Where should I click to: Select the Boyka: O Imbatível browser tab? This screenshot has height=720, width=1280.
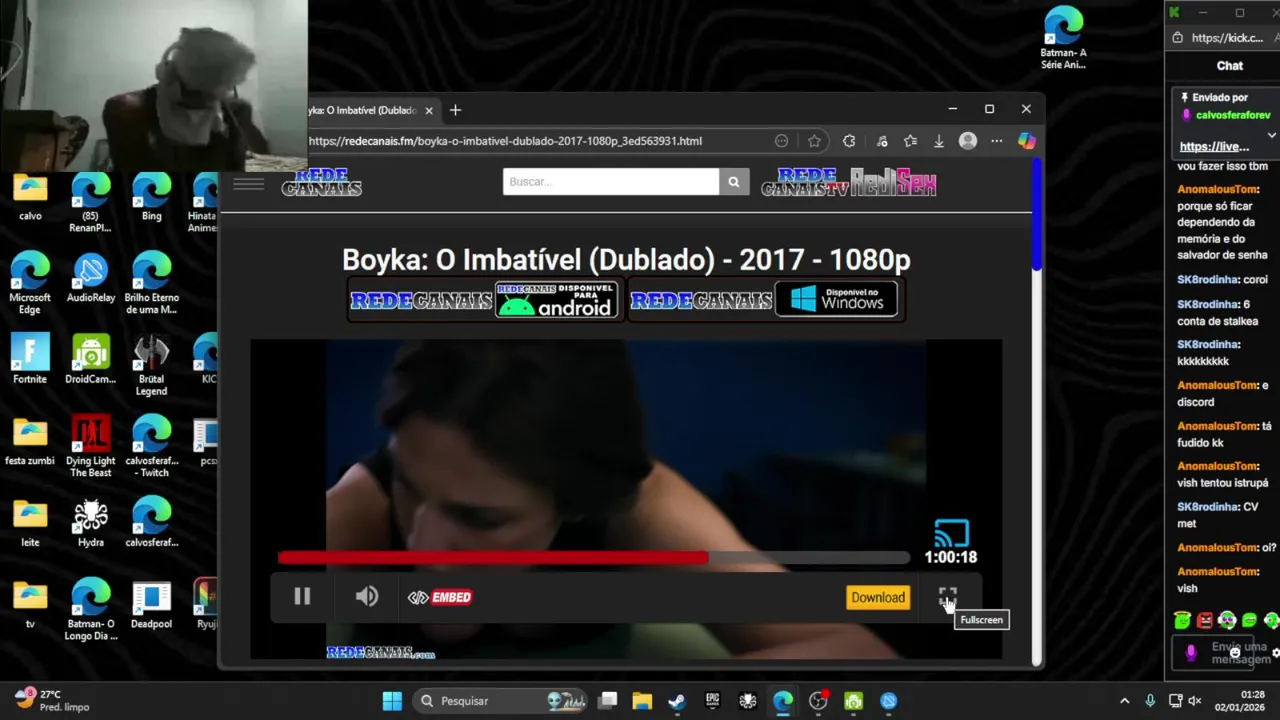coord(362,110)
